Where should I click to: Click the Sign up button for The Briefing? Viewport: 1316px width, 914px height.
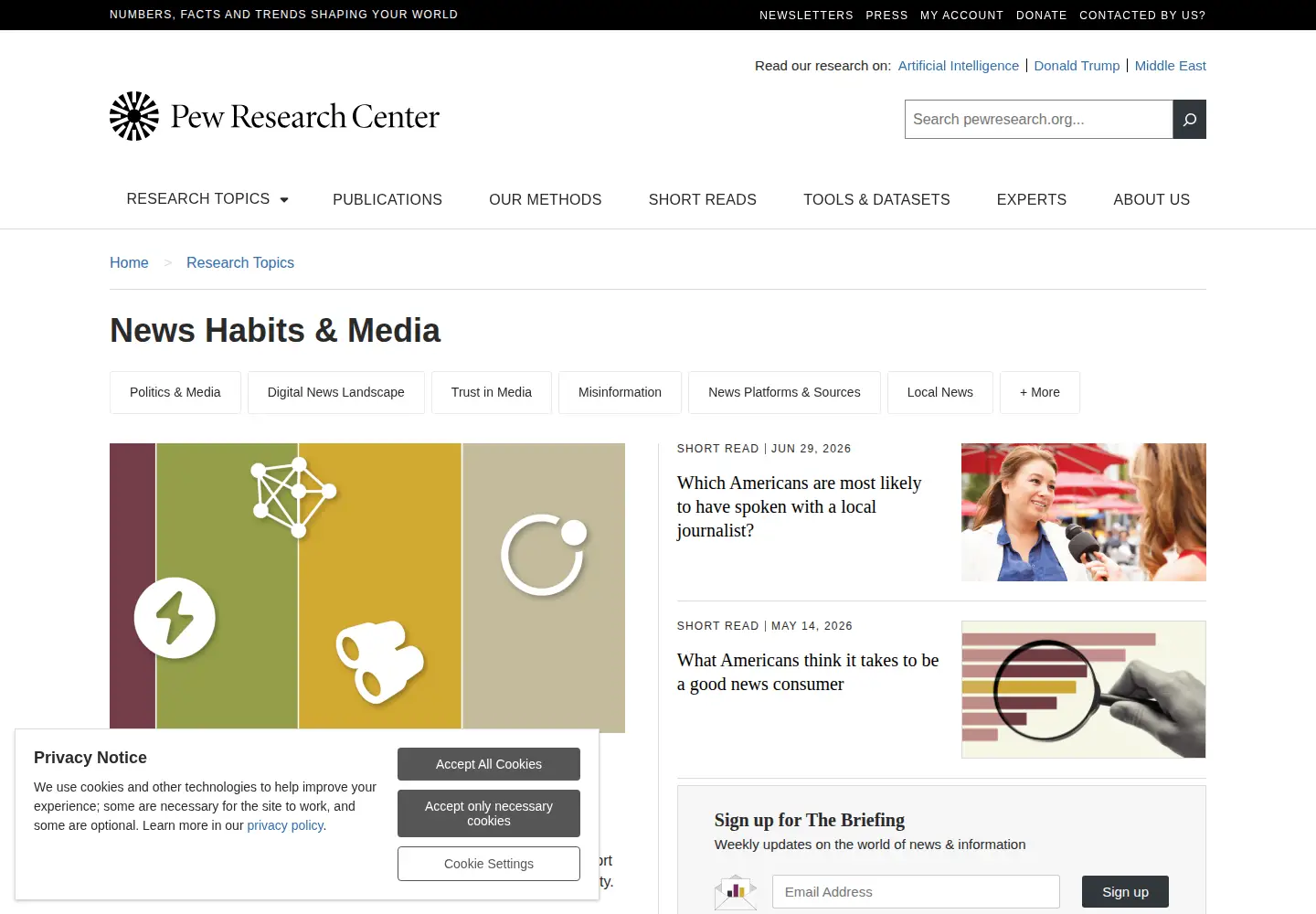1125,892
